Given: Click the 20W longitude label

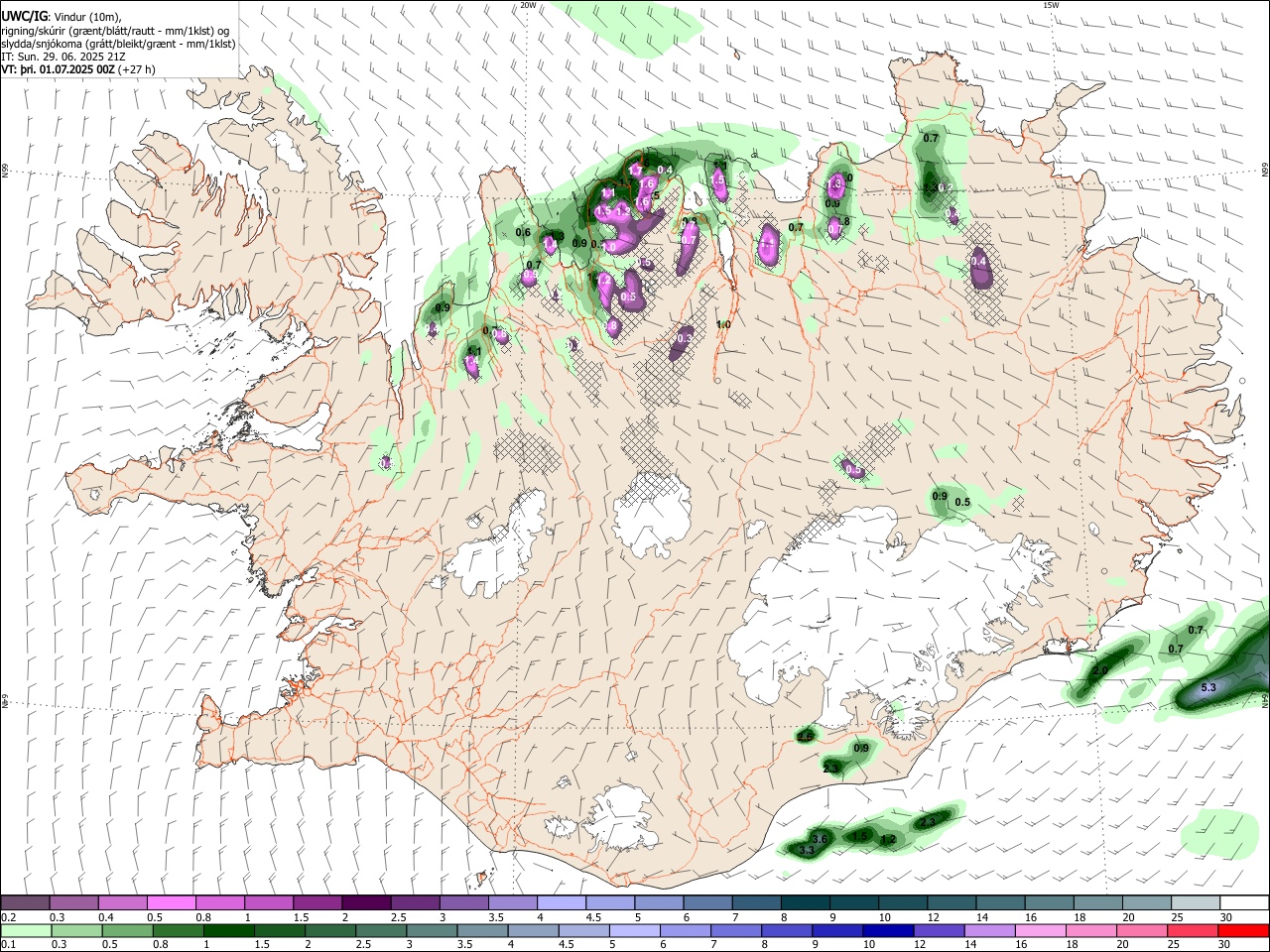Looking at the screenshot, I should (528, 5).
